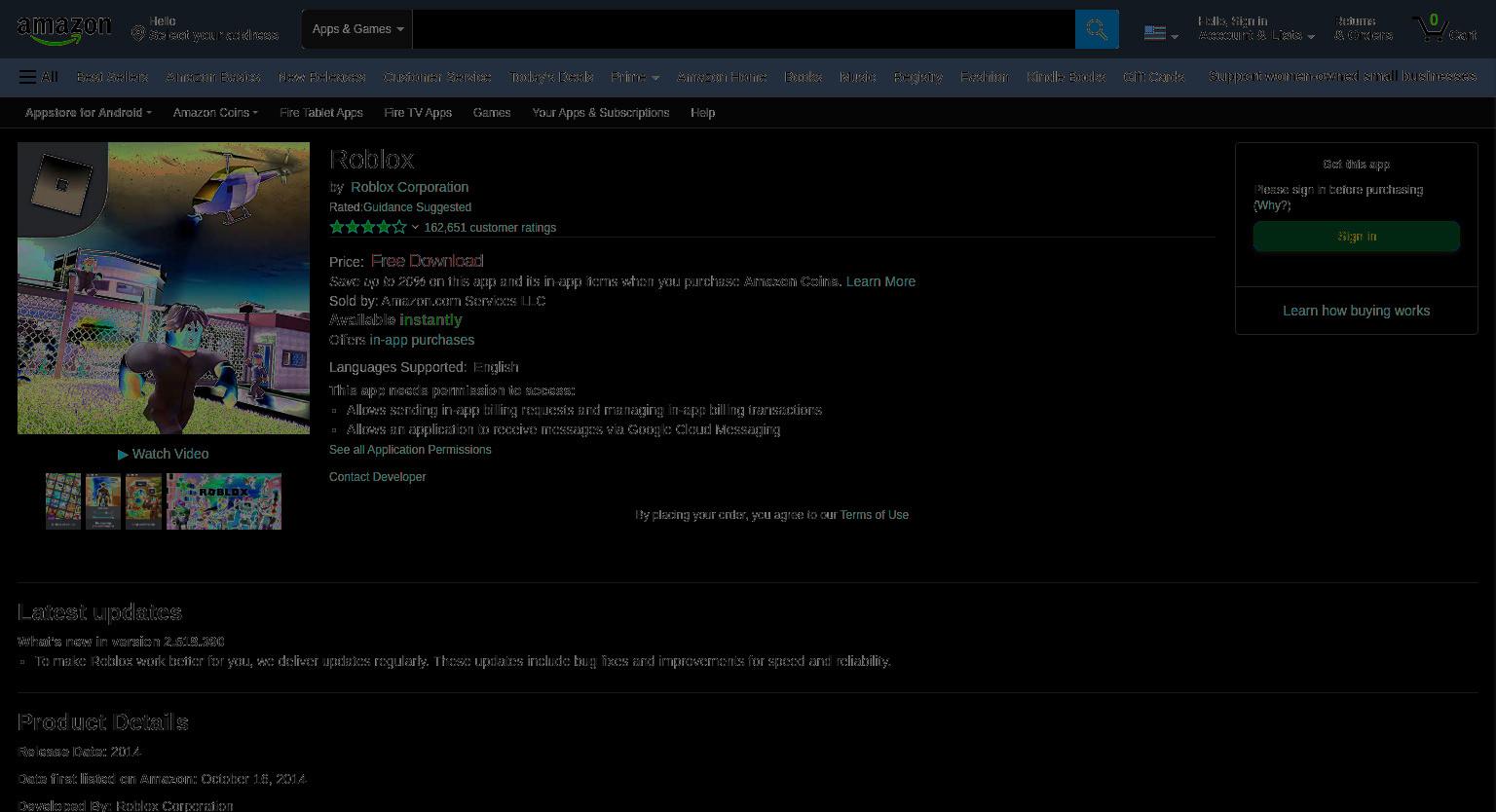
Task: Click the Latest updates heading
Action: [99, 612]
